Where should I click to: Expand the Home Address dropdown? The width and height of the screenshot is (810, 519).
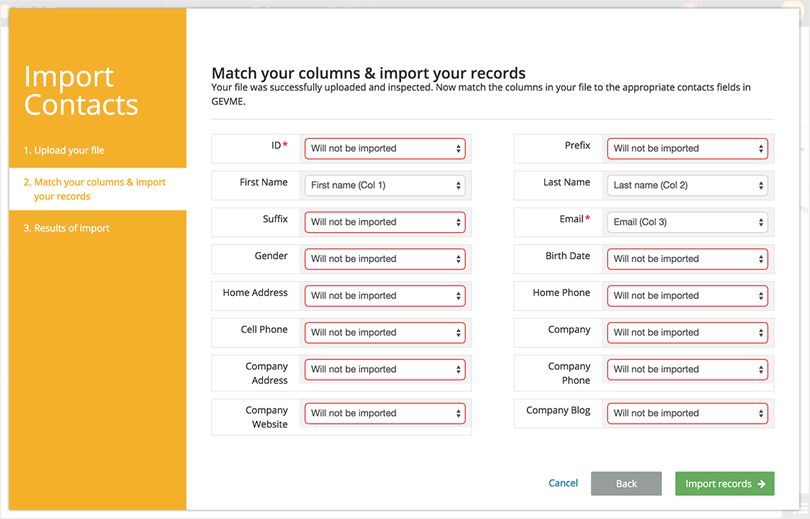pyautogui.click(x=385, y=296)
